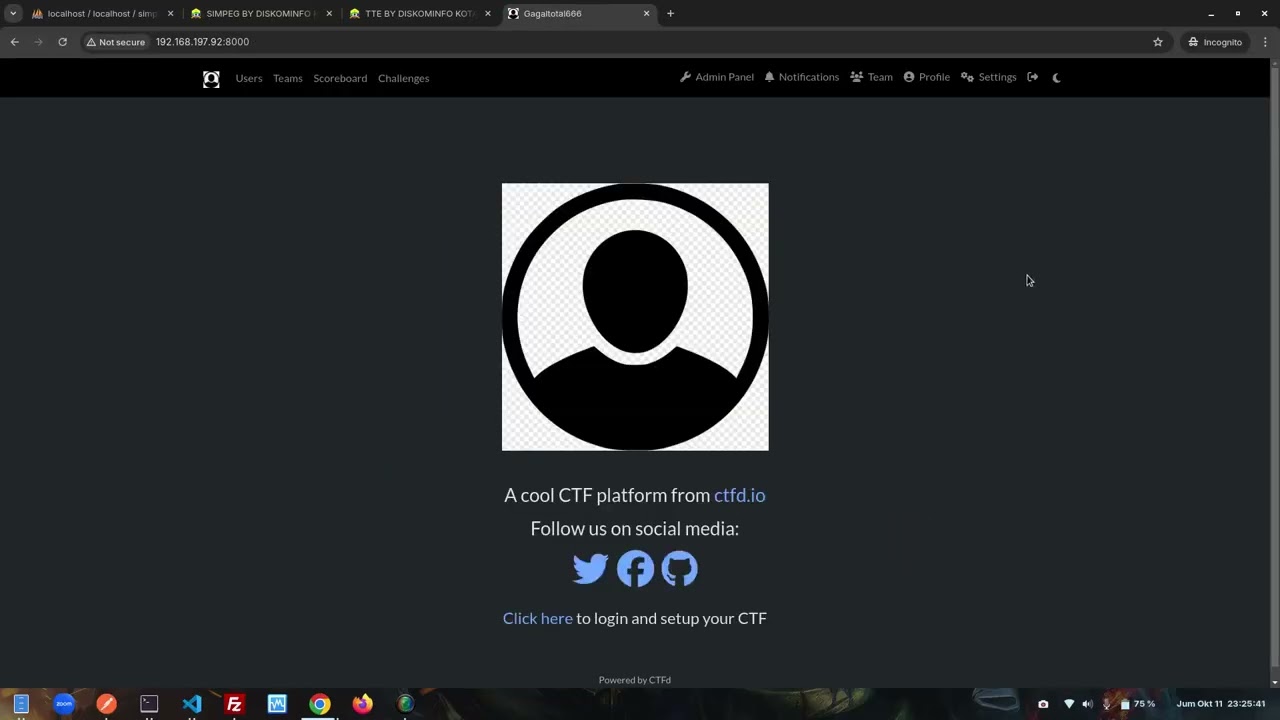Open the tab search dropdown arrow
Viewport: 1280px width, 720px height.
tap(13, 14)
